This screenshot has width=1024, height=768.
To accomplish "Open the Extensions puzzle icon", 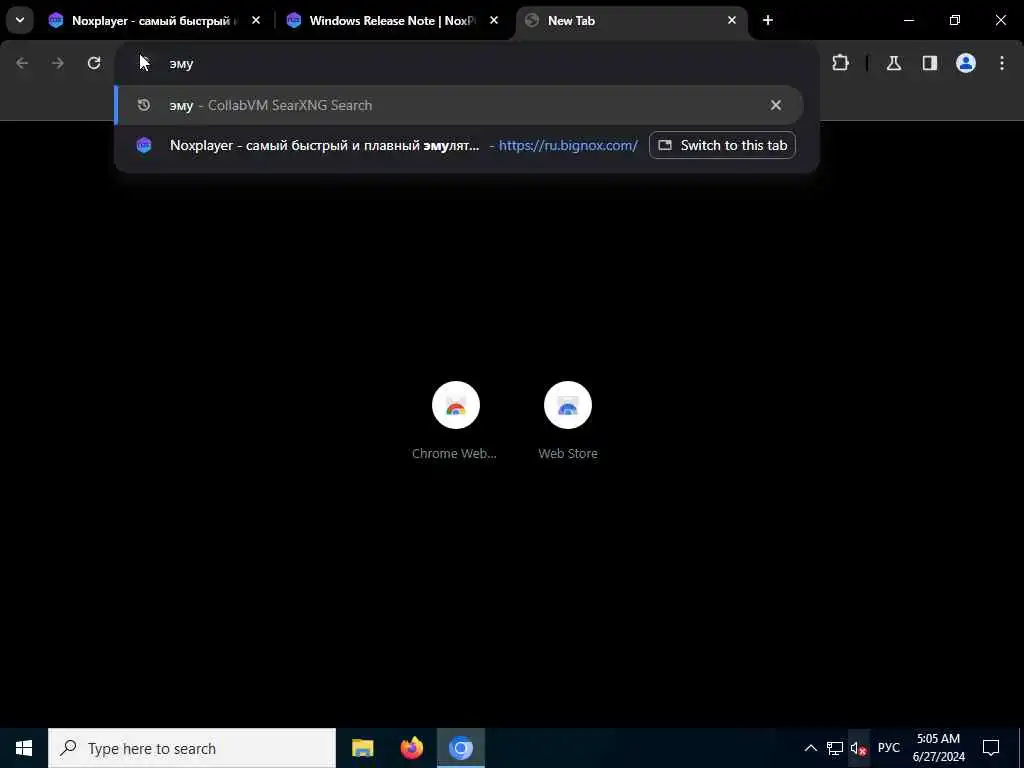I will 840,63.
